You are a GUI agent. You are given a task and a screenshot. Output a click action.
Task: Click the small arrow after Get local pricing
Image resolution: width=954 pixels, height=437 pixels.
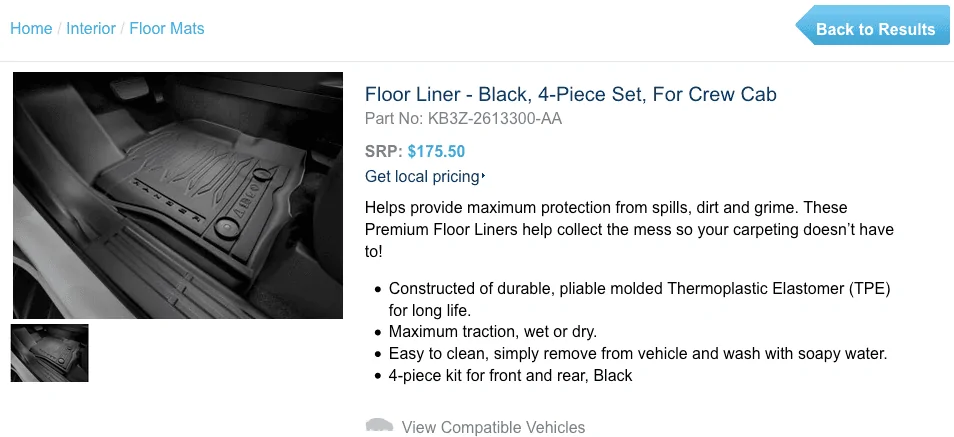483,177
